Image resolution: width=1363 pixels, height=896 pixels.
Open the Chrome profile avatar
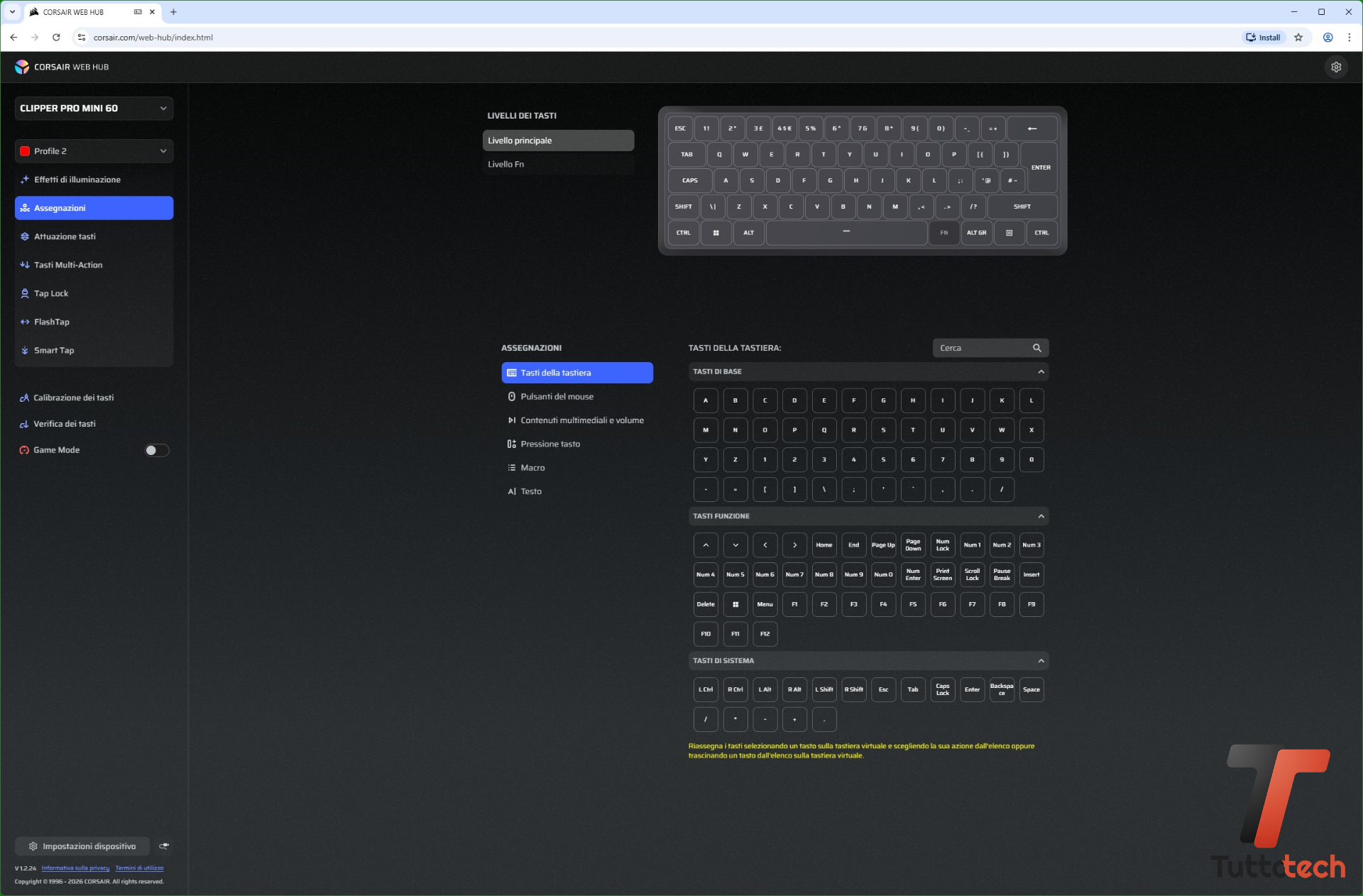click(x=1328, y=38)
